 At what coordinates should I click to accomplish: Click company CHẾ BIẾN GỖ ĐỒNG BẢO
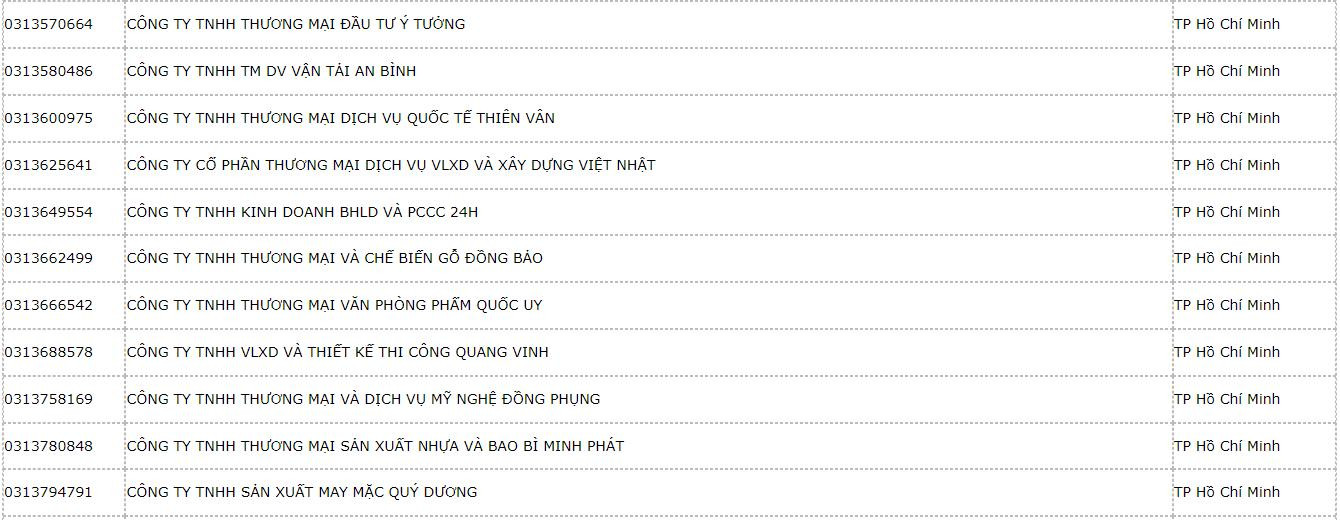coord(334,258)
